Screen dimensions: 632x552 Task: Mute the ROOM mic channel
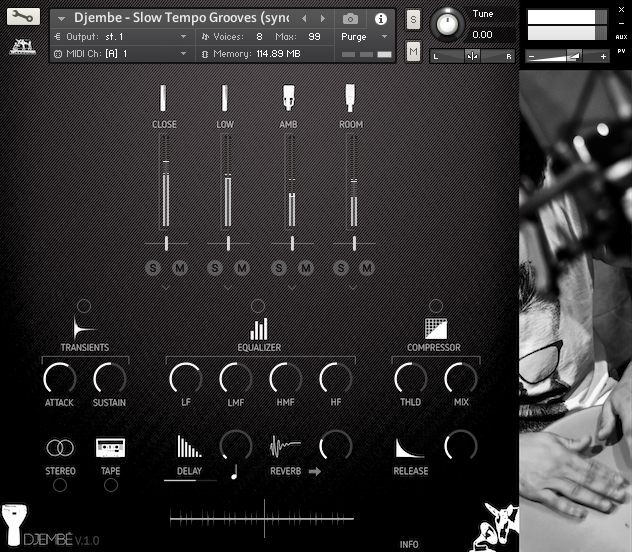(367, 268)
